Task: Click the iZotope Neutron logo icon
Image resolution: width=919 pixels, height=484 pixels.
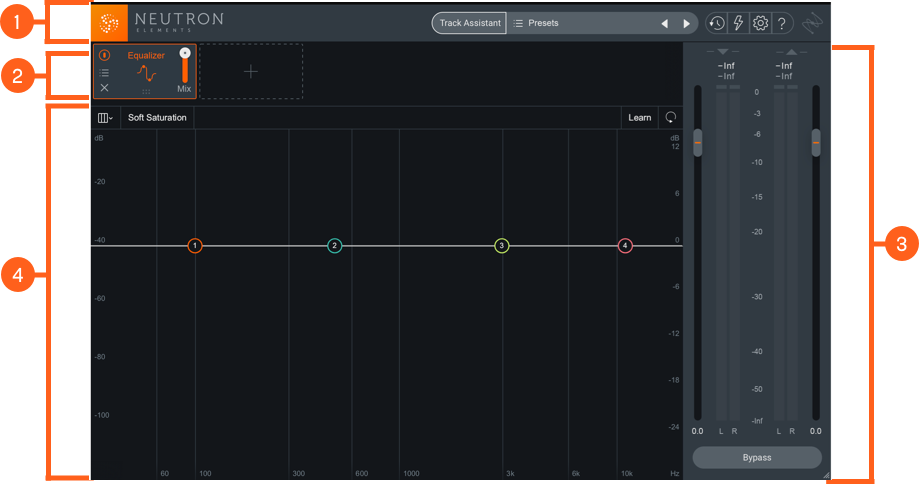Action: [109, 23]
